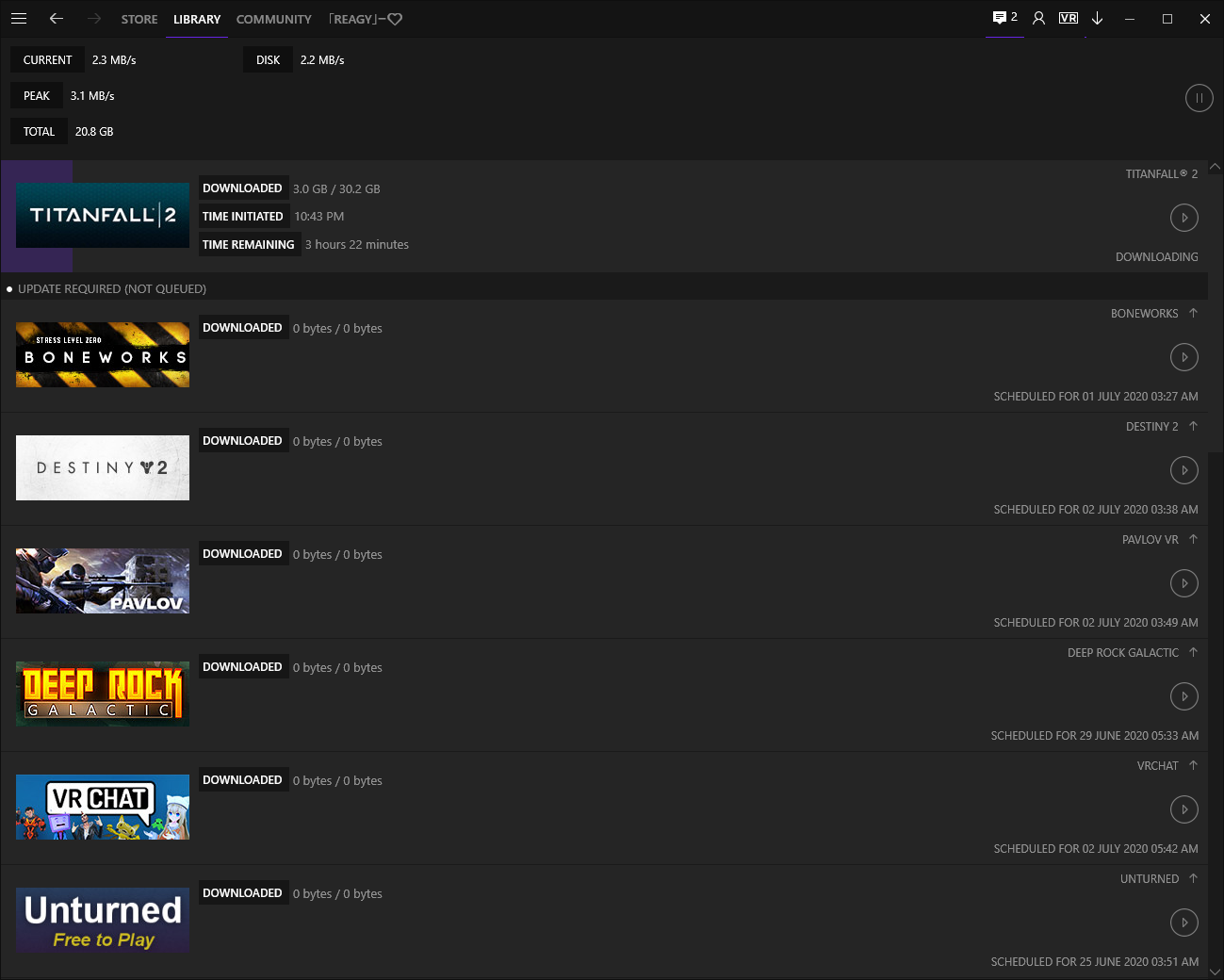The image size is (1224, 980).
Task: Move VRChat up the queue arrow
Action: [x=1193, y=765]
